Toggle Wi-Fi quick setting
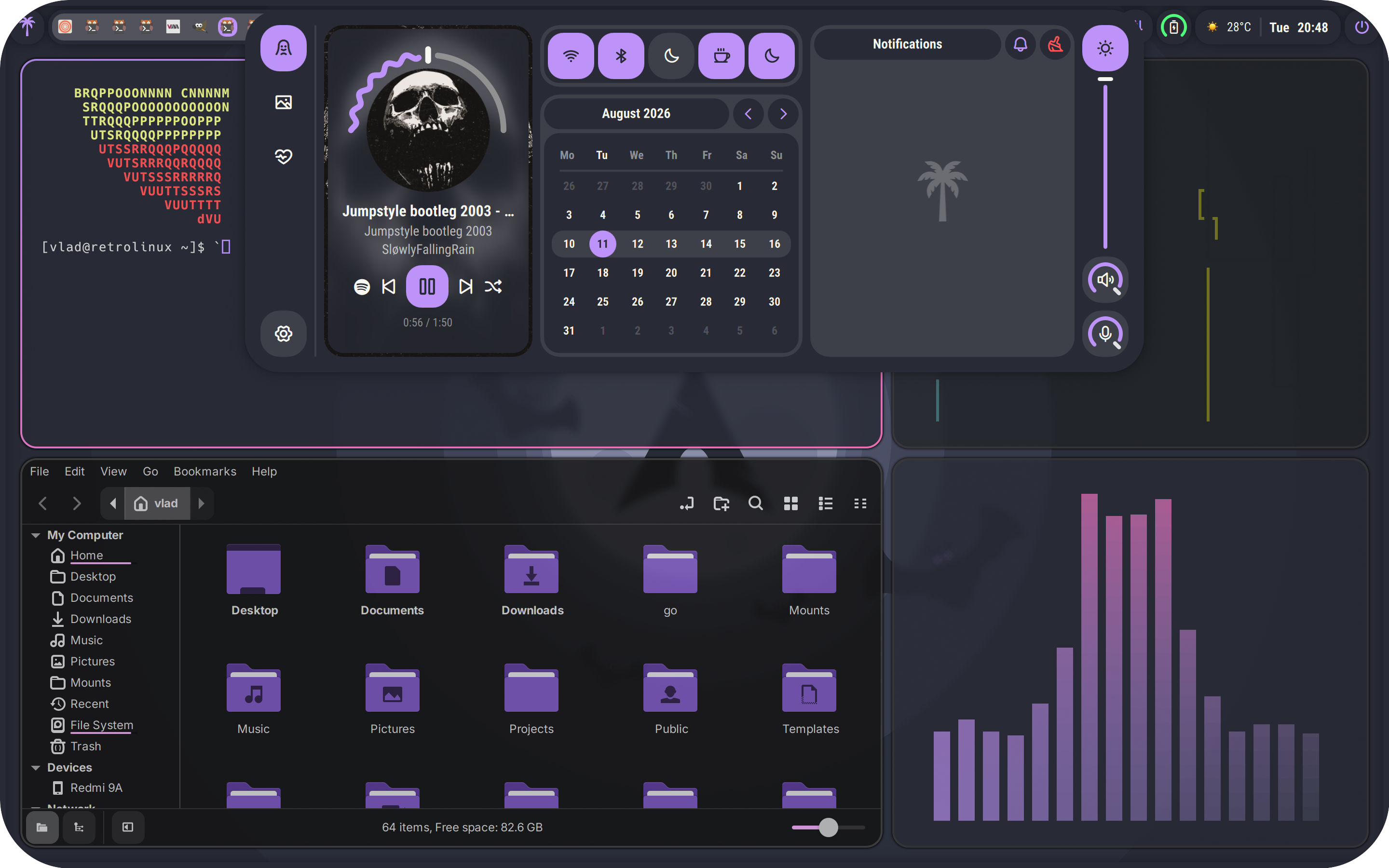This screenshot has width=1389, height=868. tap(571, 55)
